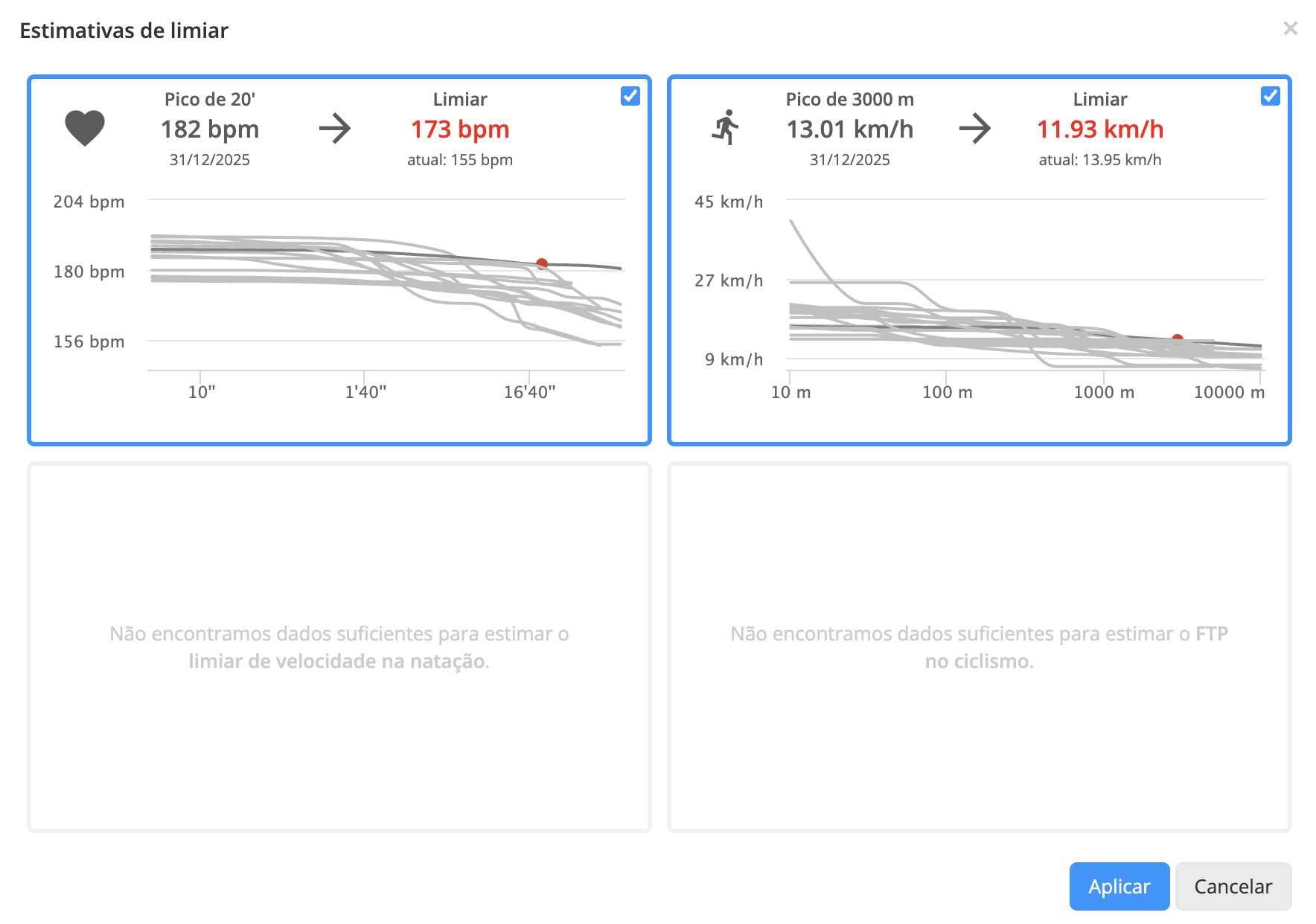This screenshot has height=924, width=1316.
Task: Click the running figure icon
Action: point(726,127)
